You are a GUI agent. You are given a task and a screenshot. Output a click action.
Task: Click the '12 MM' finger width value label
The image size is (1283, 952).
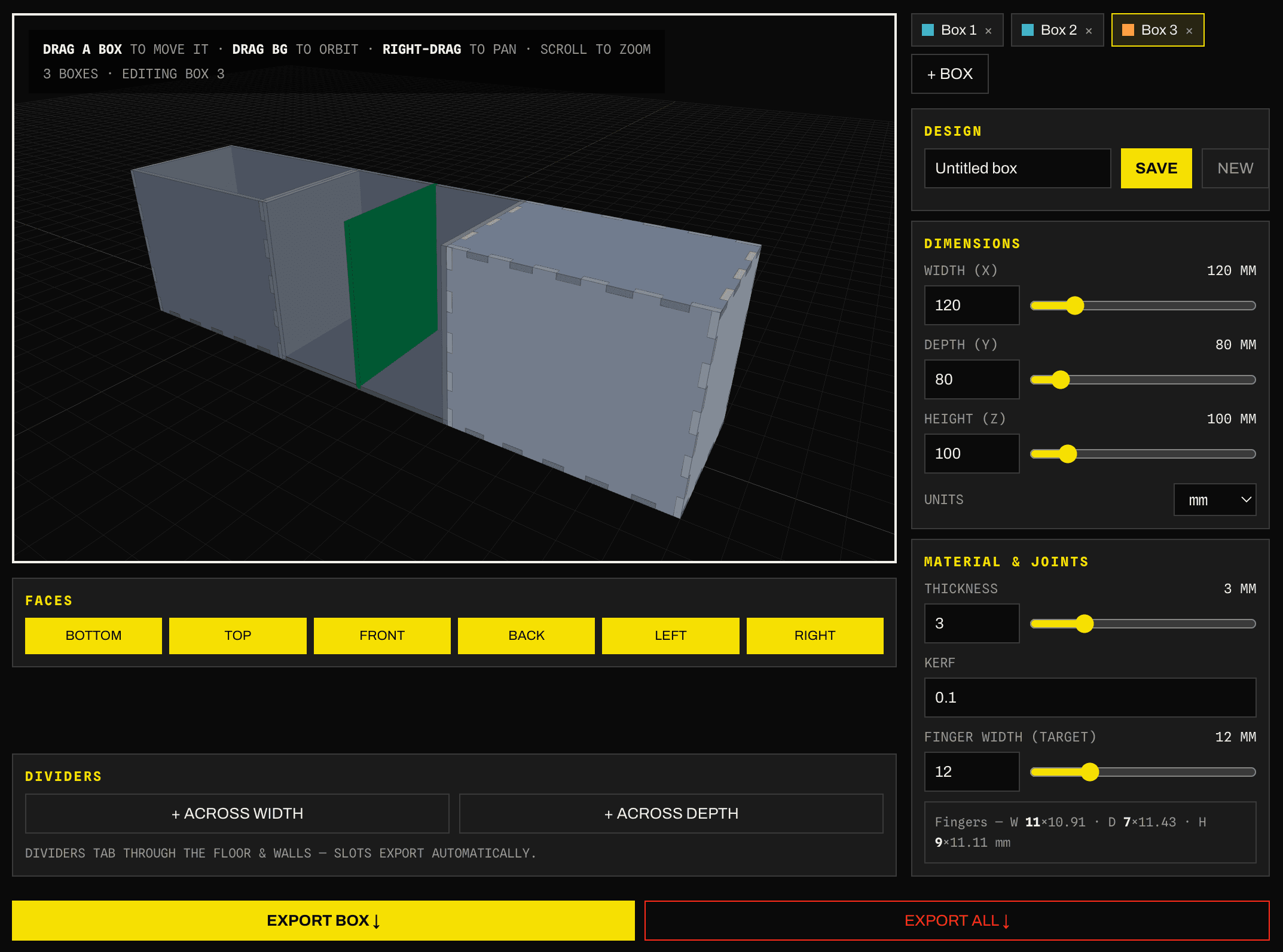pos(1235,737)
